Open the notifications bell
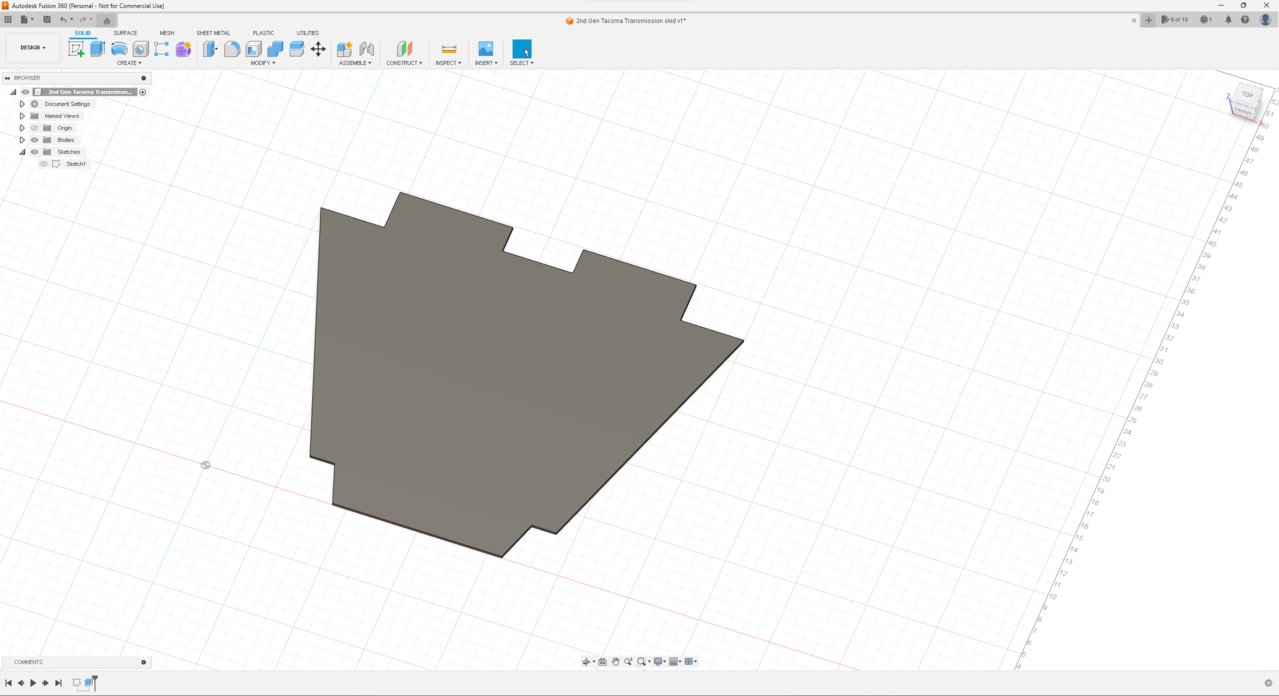Screen dimensions: 1279x696 point(1229,20)
